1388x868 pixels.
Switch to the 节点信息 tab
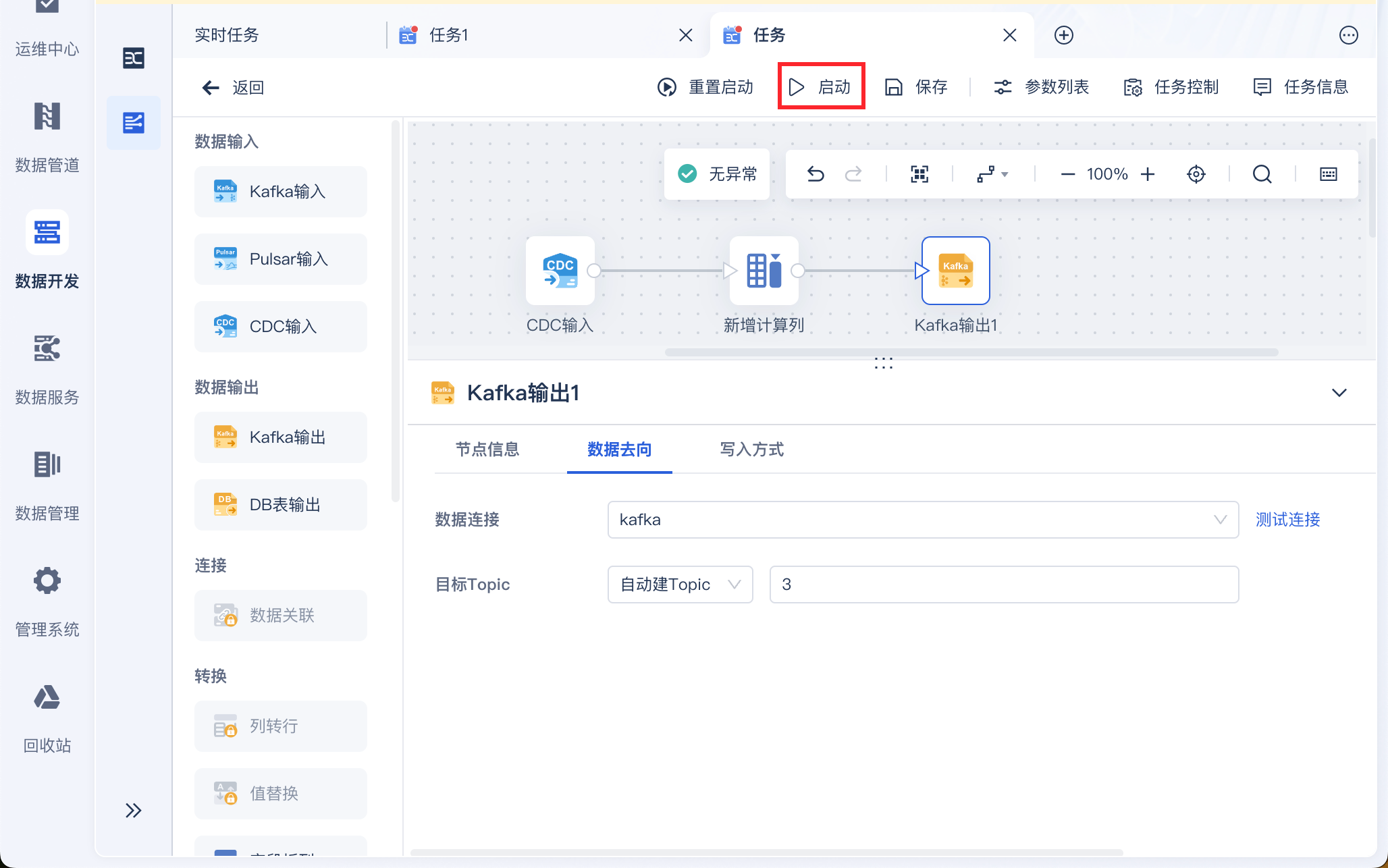click(x=487, y=450)
